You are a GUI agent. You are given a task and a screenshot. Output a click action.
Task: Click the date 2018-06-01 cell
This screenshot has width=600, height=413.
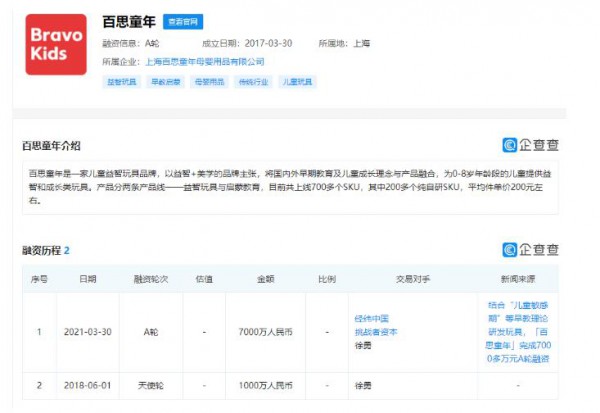click(x=88, y=385)
